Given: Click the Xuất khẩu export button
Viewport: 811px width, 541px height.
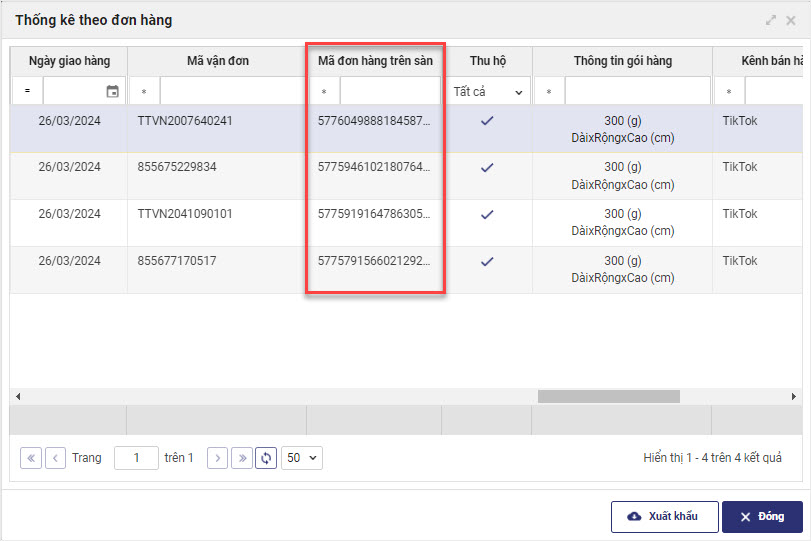Looking at the screenshot, I should (664, 517).
